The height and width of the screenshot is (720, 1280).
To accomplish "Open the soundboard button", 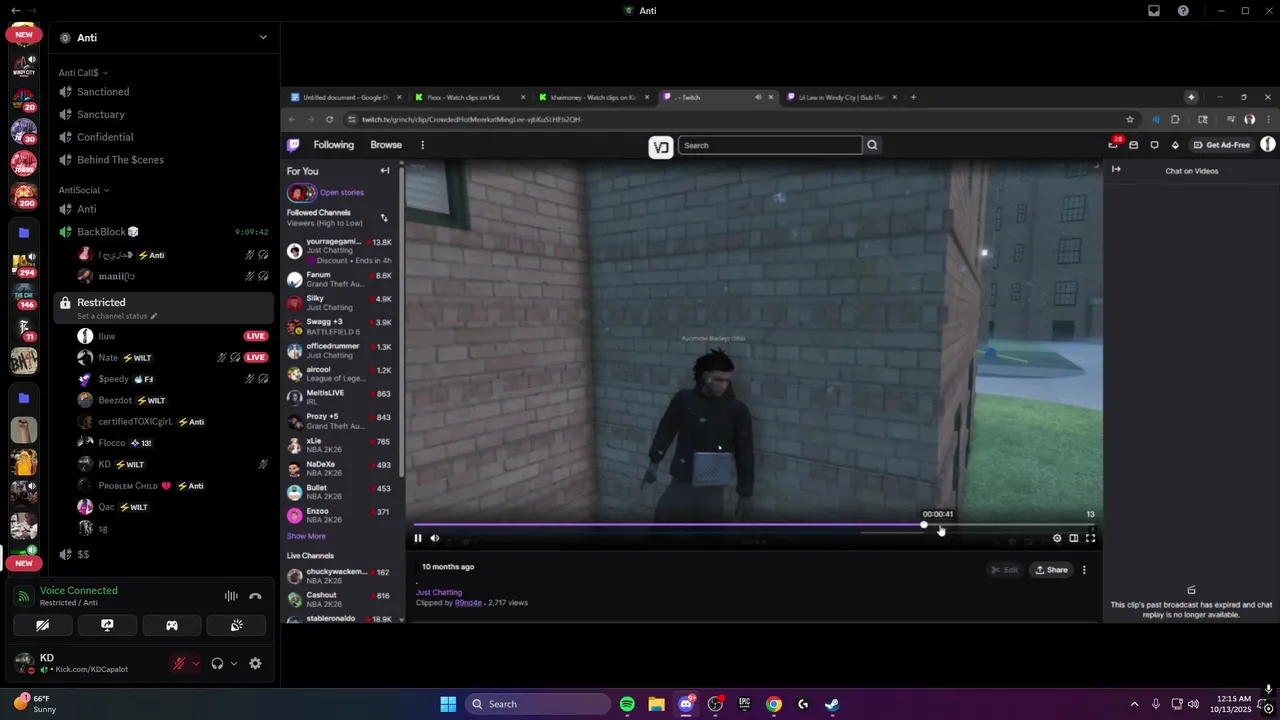I will tap(236, 625).
